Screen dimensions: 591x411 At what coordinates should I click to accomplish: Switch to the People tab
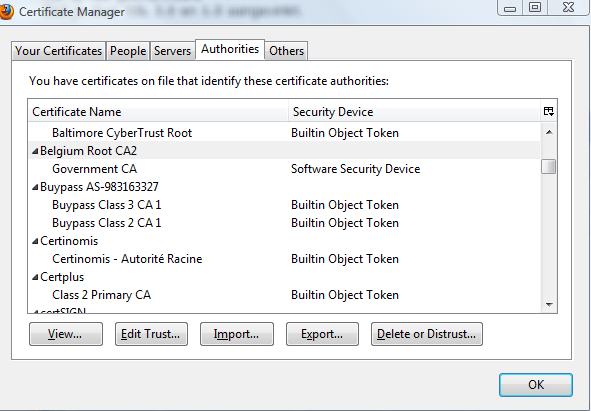coord(128,51)
